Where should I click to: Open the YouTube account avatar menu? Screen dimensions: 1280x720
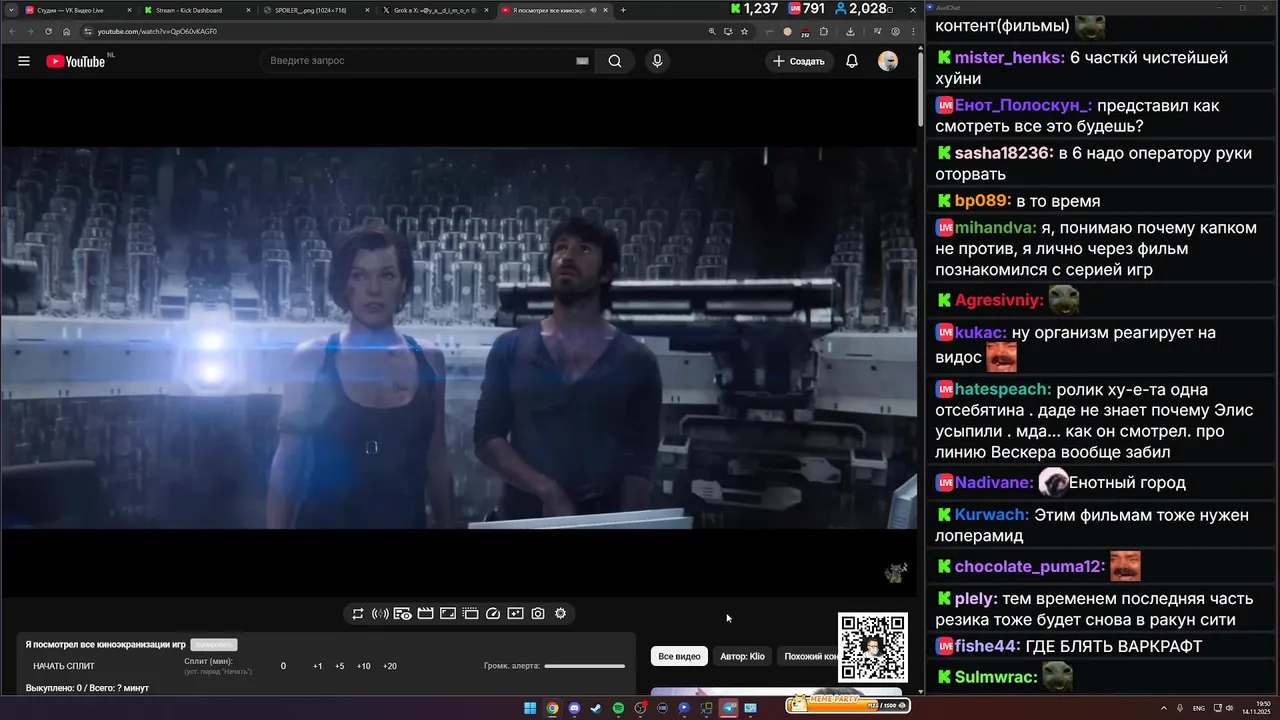[x=888, y=61]
